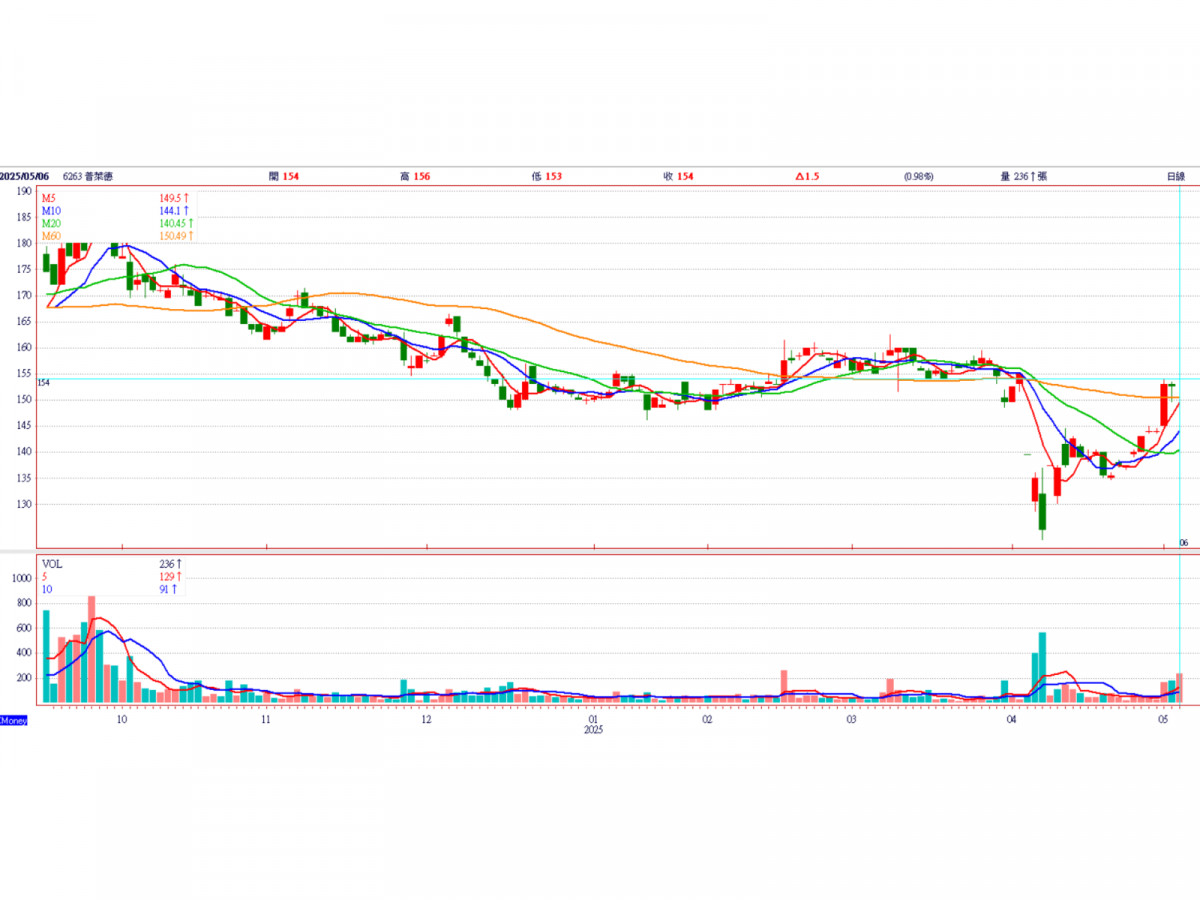Click the M60 moving average legend label
Image resolution: width=1200 pixels, height=900 pixels.
pos(51,235)
